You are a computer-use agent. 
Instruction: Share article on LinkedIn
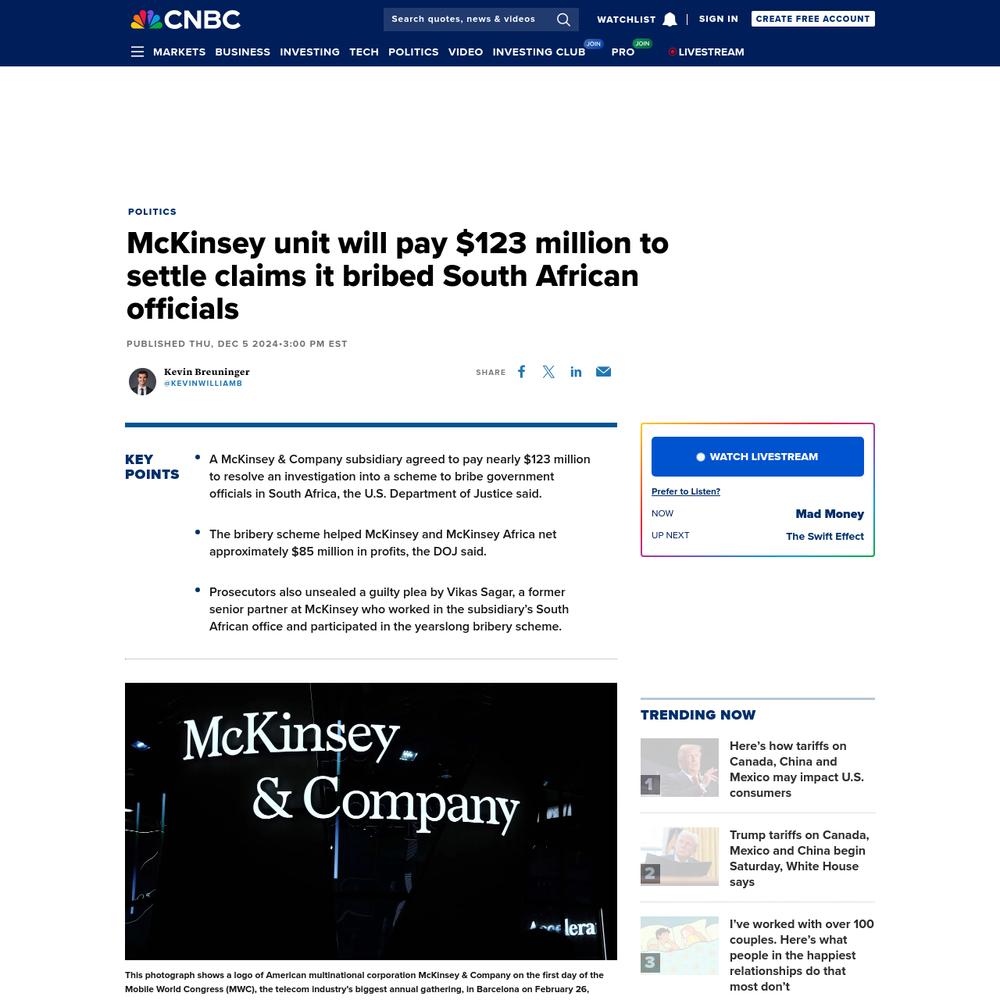coord(576,372)
